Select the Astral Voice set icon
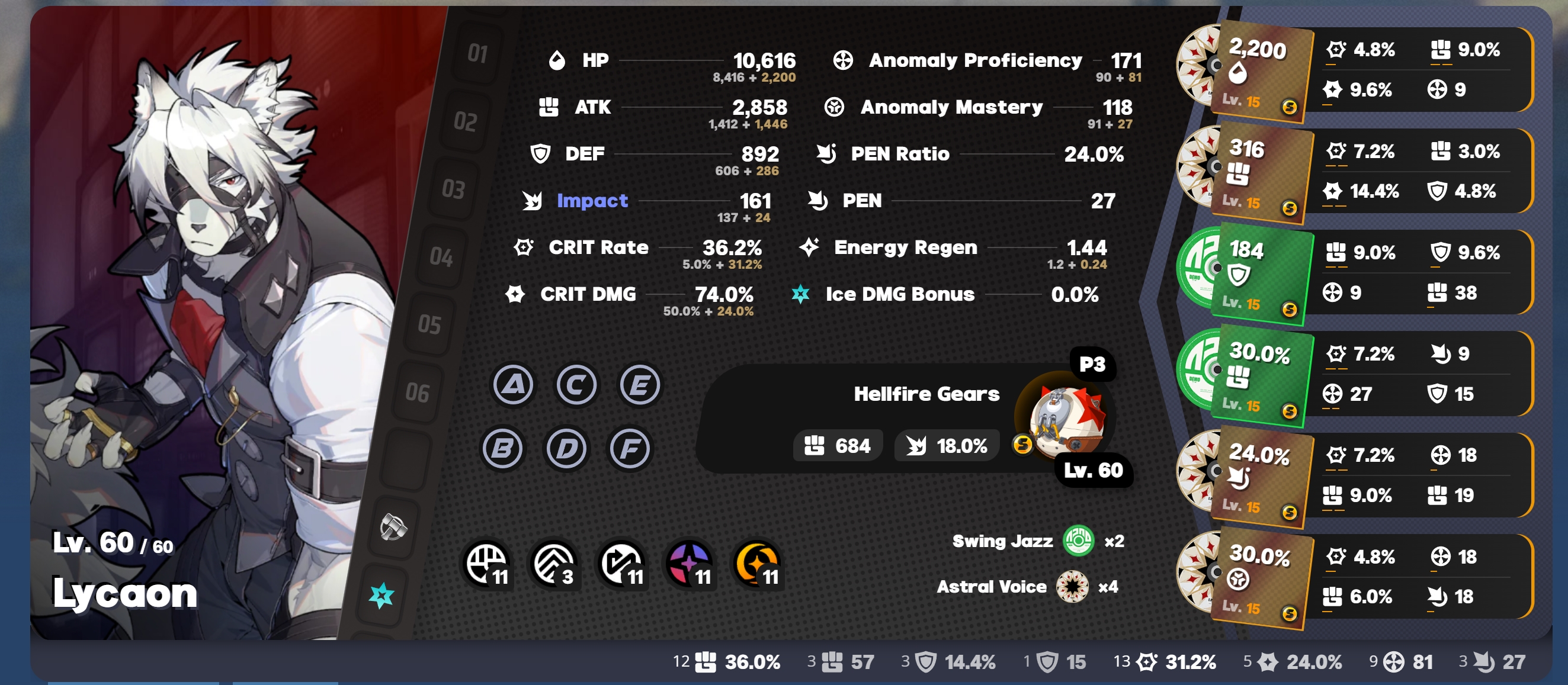 click(1072, 587)
